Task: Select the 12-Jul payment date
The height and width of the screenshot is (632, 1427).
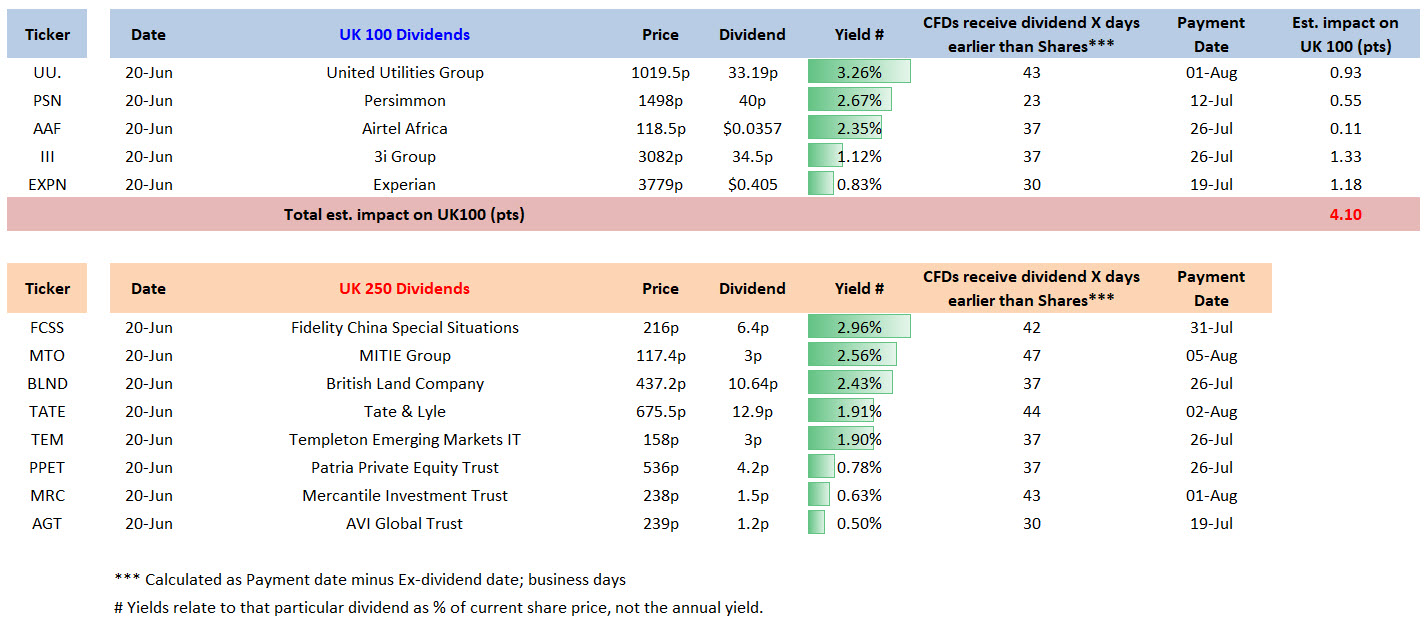Action: 1211,101
